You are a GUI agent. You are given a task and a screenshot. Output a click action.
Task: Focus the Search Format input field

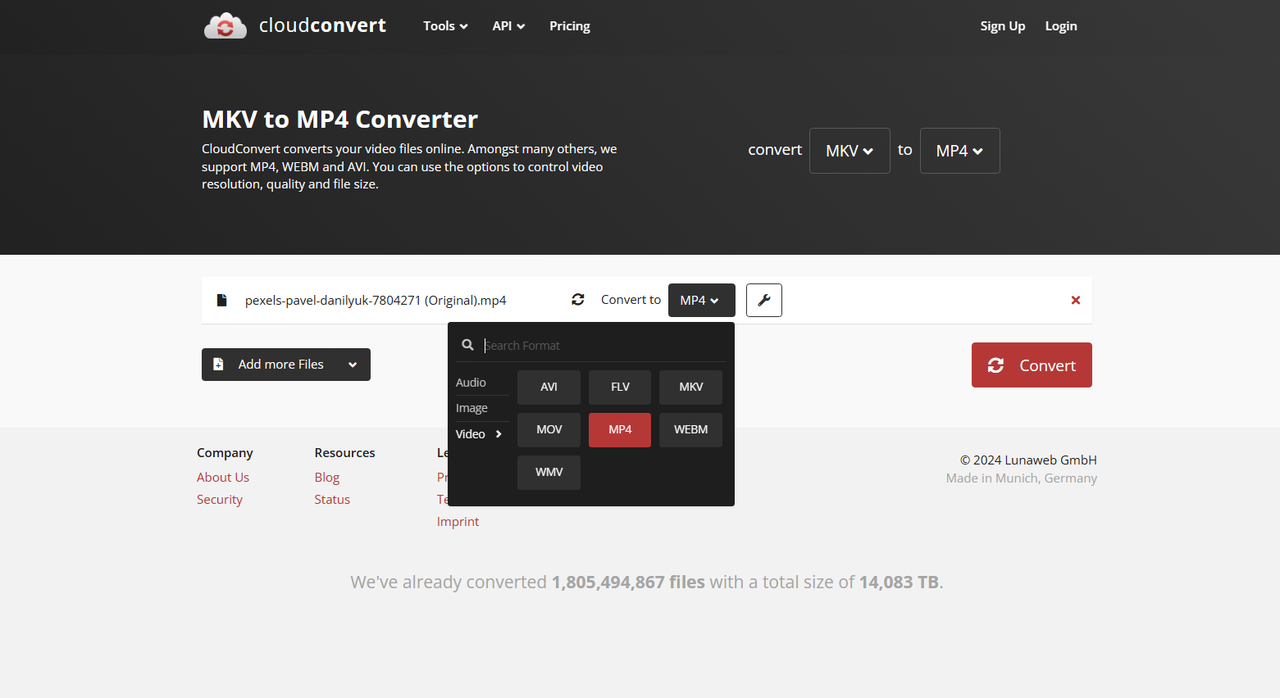605,345
